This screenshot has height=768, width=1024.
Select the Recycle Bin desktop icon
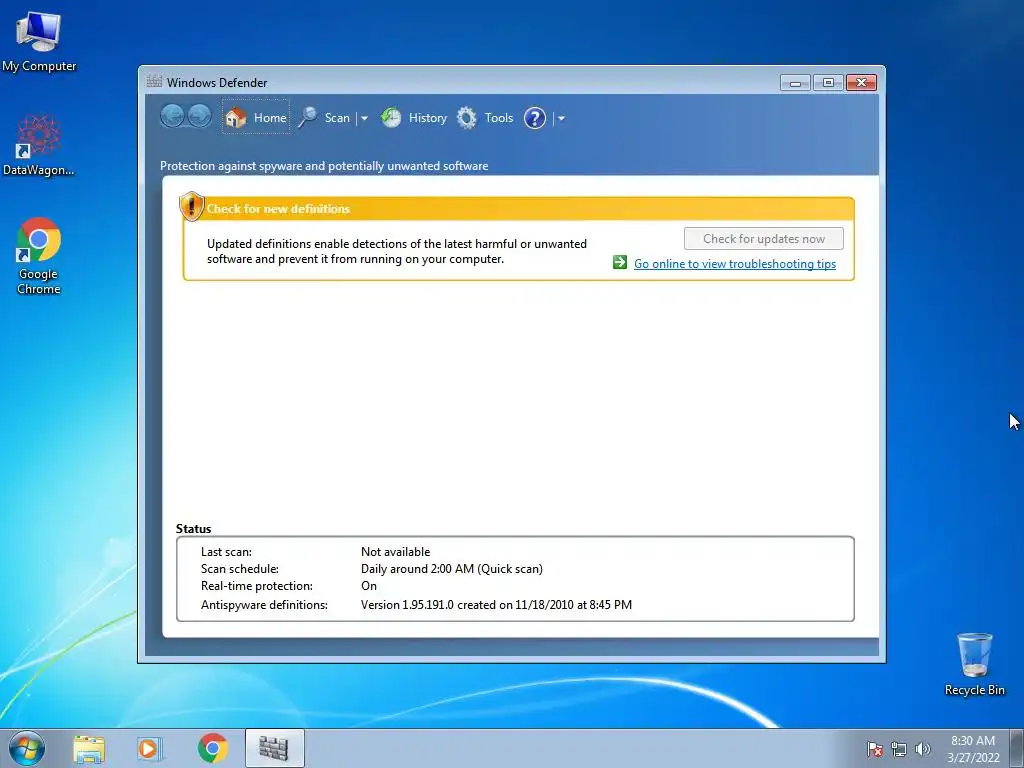point(974,664)
